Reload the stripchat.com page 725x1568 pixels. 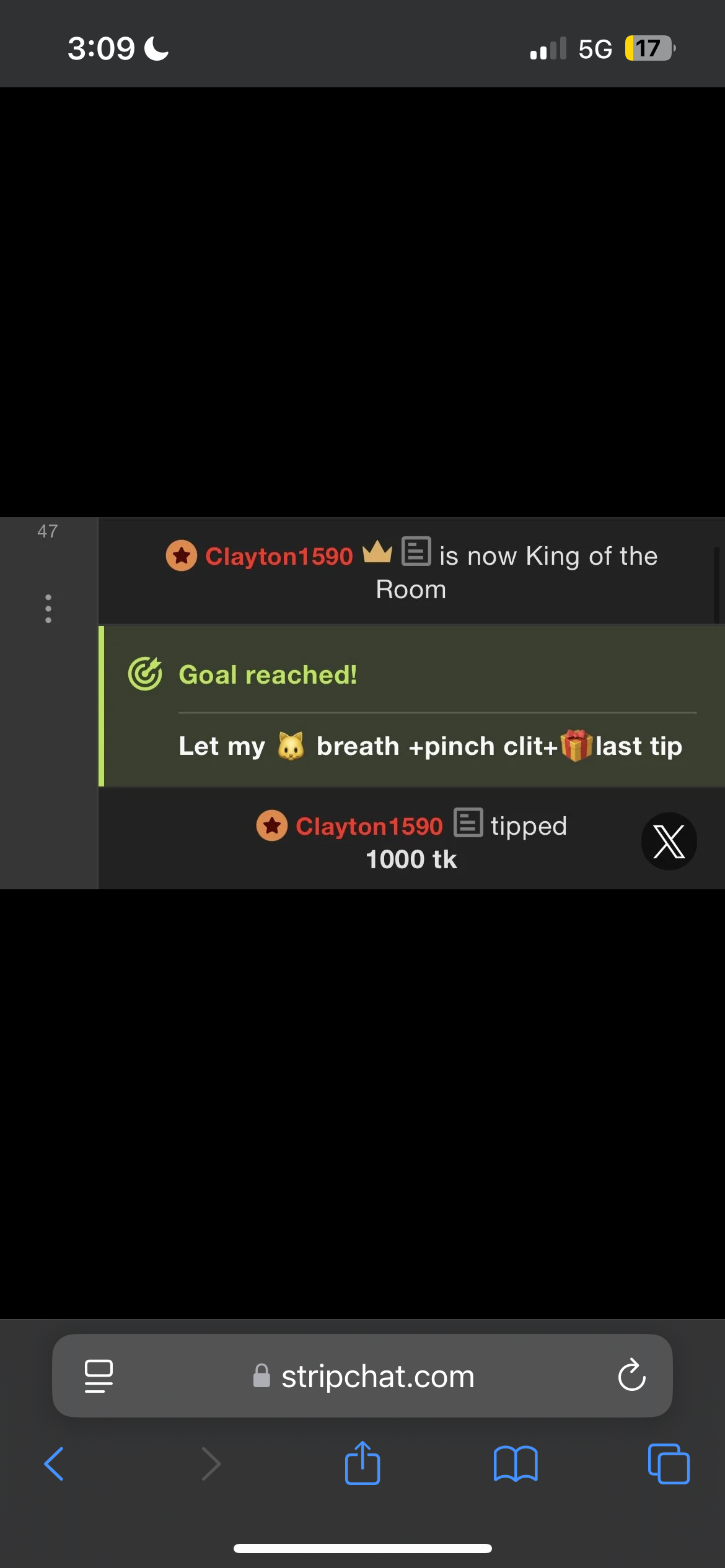(631, 1376)
